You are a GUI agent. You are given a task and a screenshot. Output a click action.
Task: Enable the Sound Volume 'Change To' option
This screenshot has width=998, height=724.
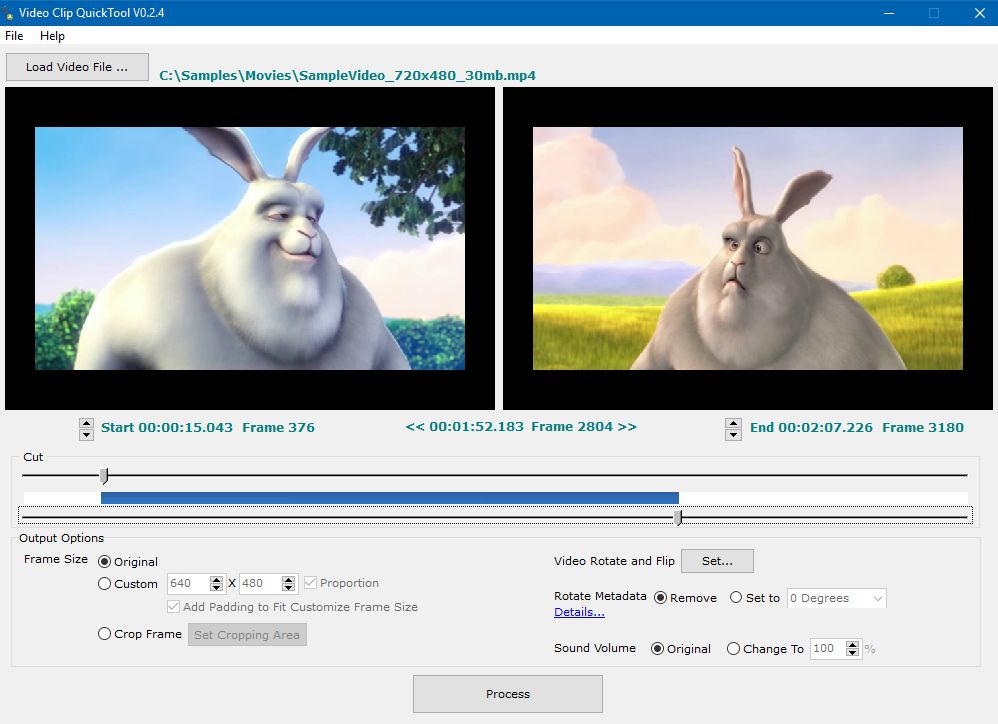coord(733,649)
